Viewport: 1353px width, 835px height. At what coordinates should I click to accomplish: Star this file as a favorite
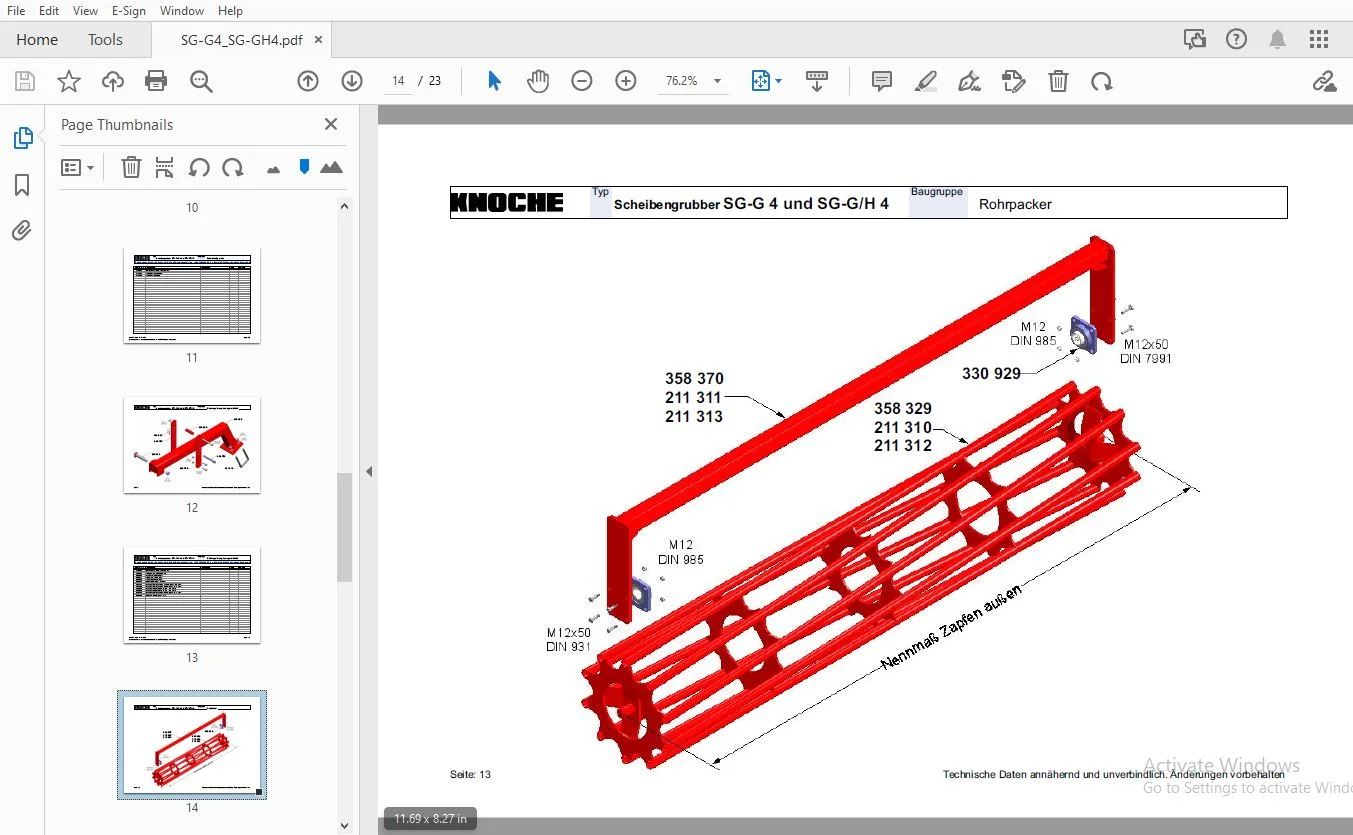(x=69, y=81)
